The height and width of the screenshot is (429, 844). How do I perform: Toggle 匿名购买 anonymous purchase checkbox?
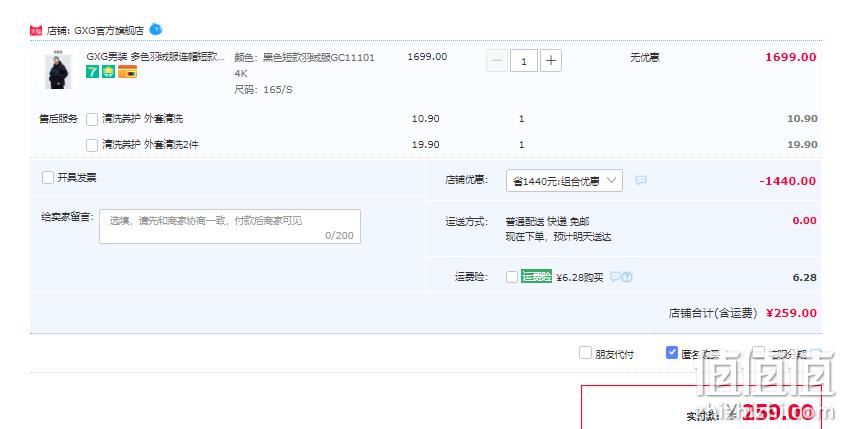tap(672, 353)
